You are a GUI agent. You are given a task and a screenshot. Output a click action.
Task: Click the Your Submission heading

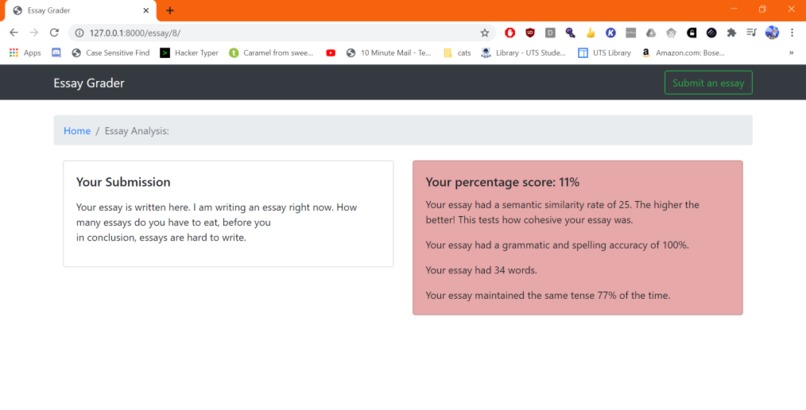tap(123, 182)
